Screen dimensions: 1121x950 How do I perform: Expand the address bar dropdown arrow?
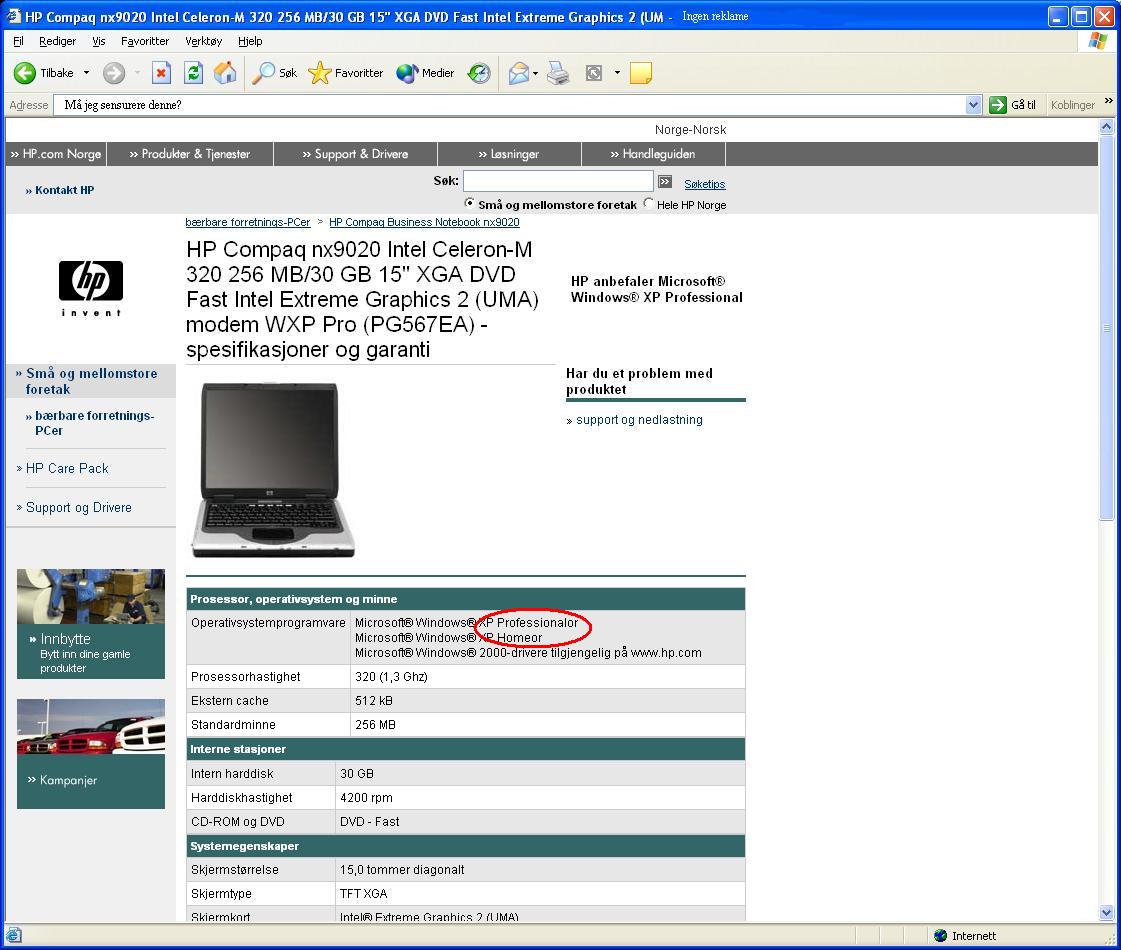pyautogui.click(x=973, y=105)
